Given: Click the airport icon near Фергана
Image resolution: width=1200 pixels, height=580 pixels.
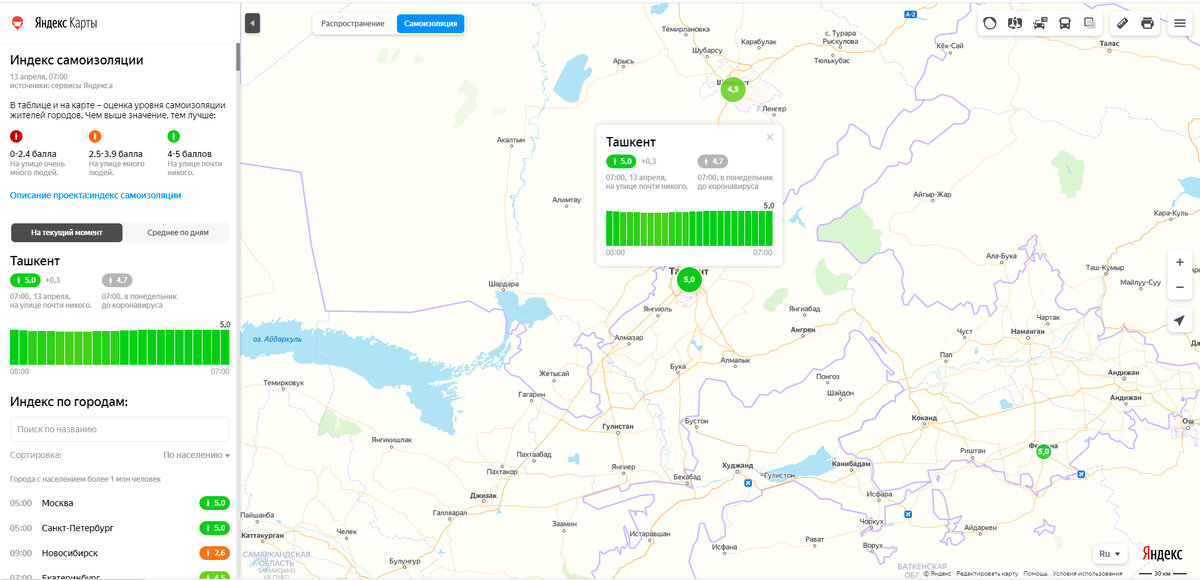Looking at the screenshot, I should [1081, 474].
